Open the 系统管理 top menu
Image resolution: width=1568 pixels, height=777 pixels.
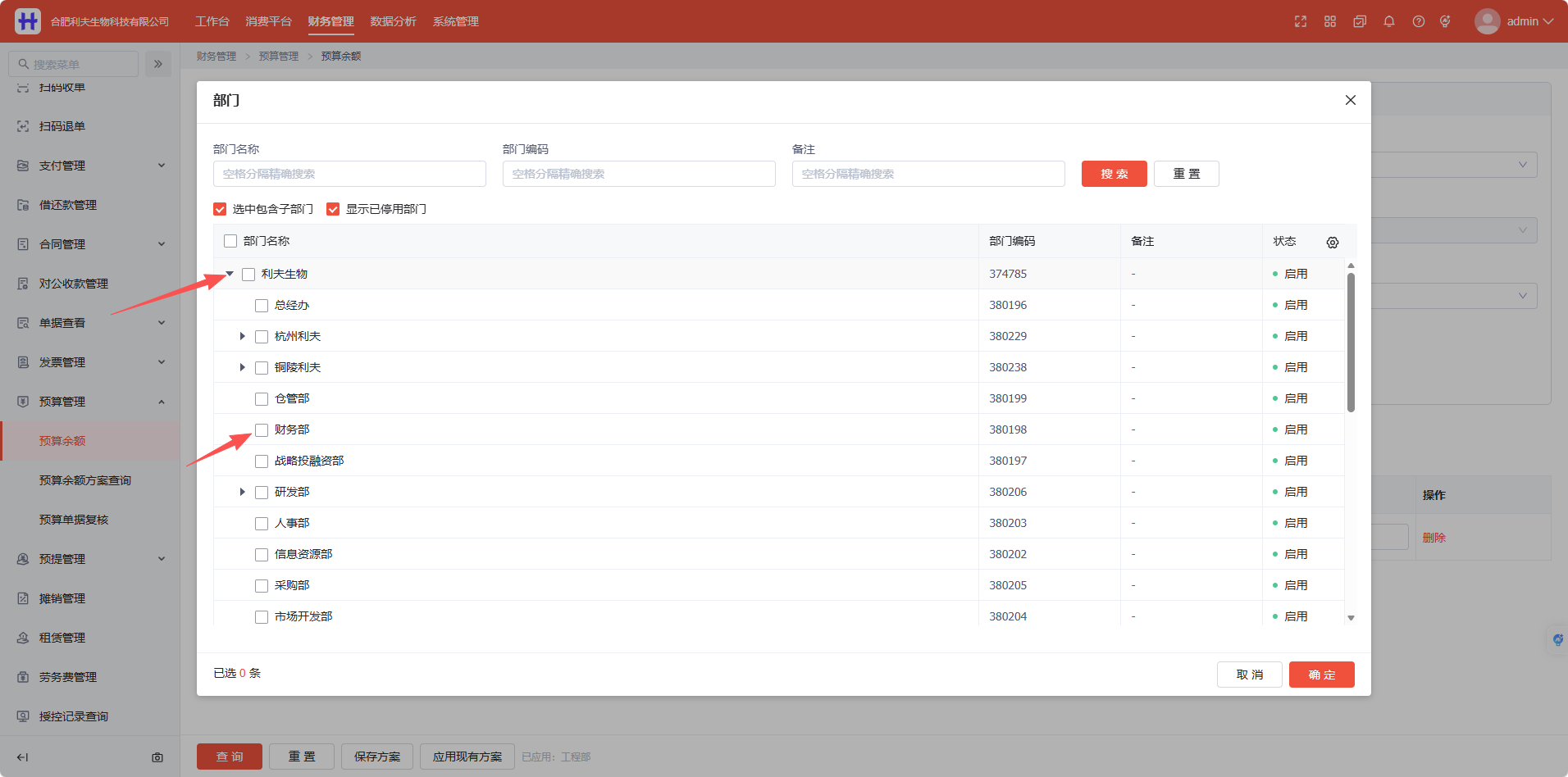456,21
